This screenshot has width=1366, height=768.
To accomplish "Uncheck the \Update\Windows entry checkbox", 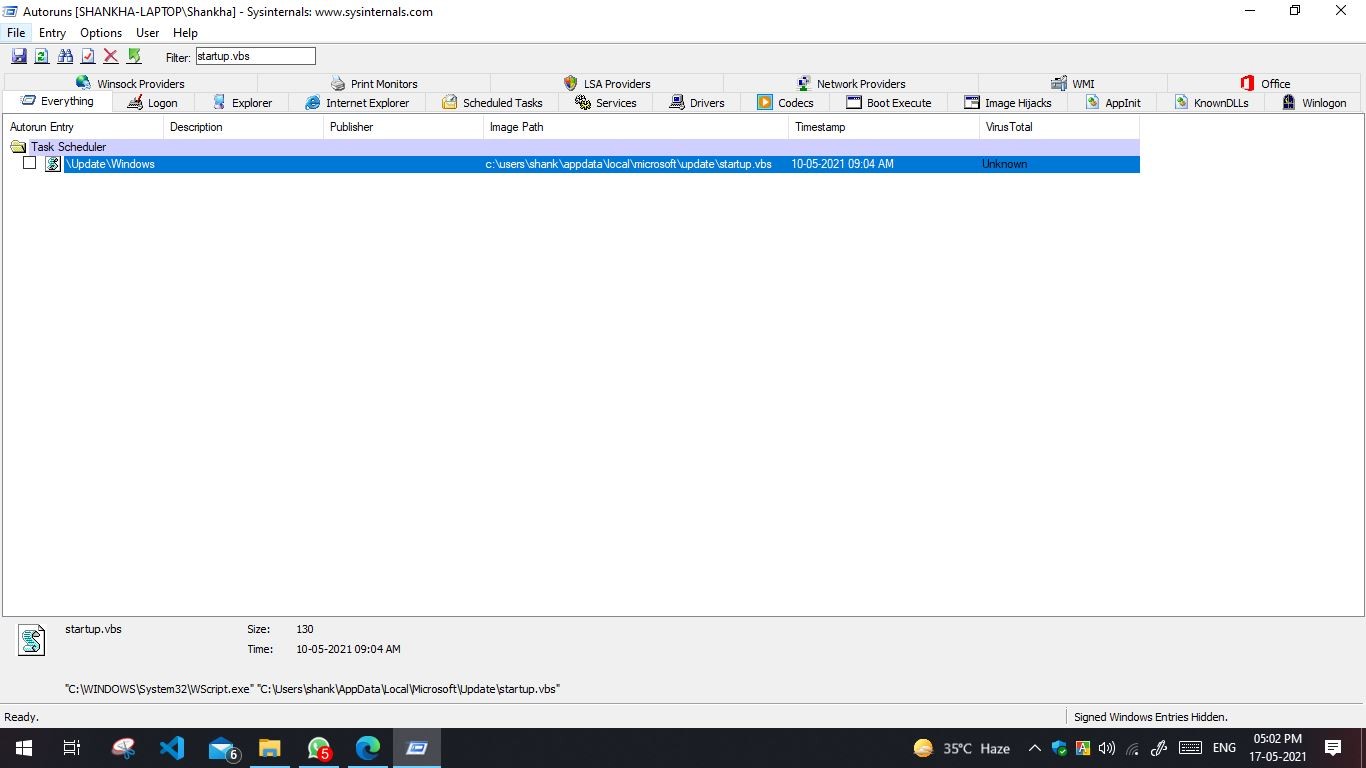I will [x=29, y=163].
